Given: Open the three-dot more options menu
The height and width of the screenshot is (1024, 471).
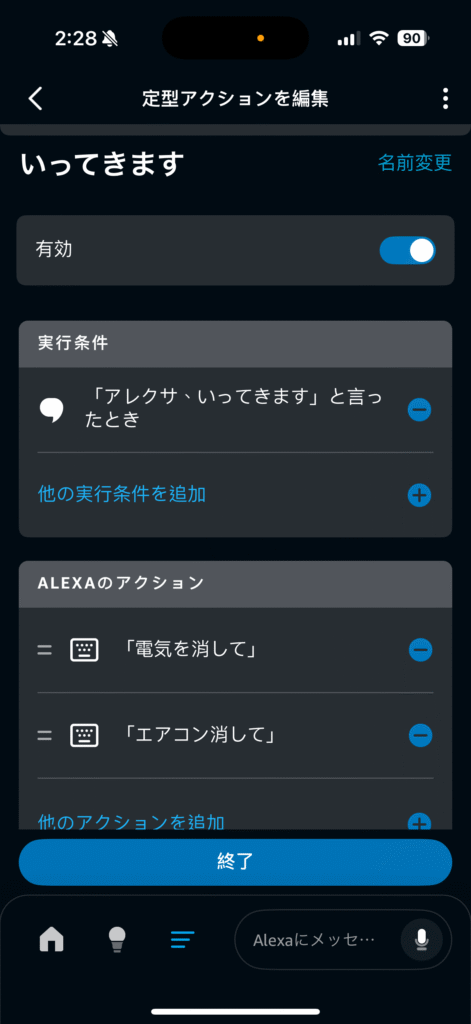Looking at the screenshot, I should tap(446, 99).
